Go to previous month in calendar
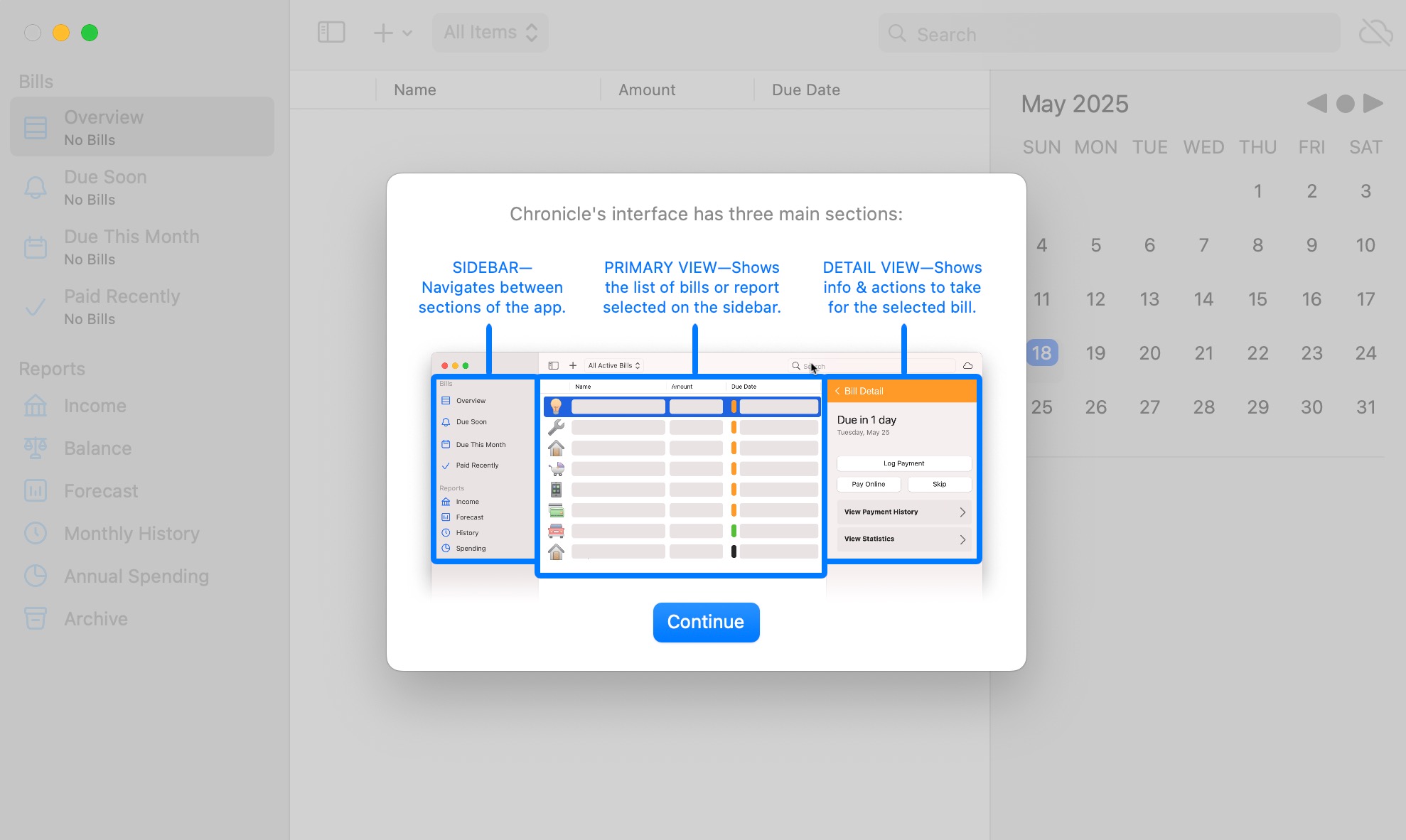 point(1316,104)
